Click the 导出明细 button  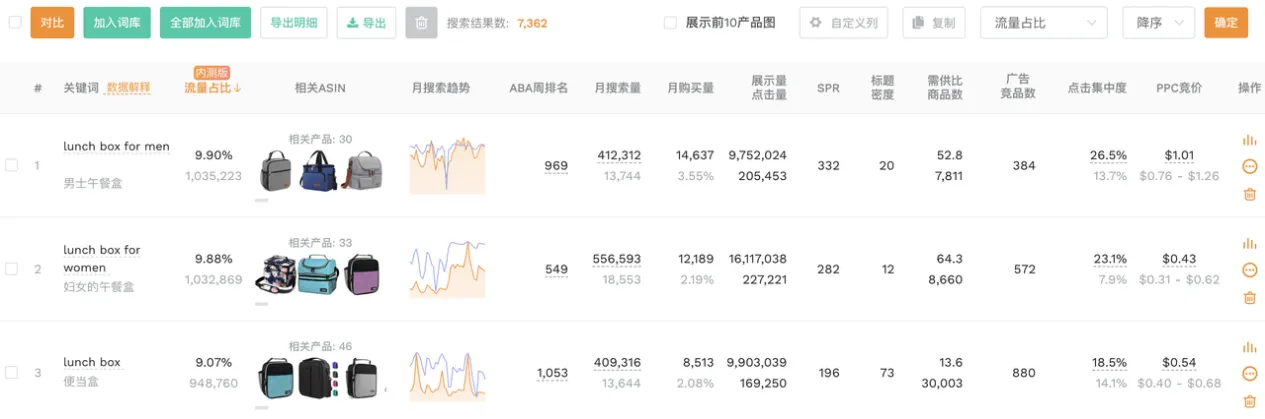point(293,22)
